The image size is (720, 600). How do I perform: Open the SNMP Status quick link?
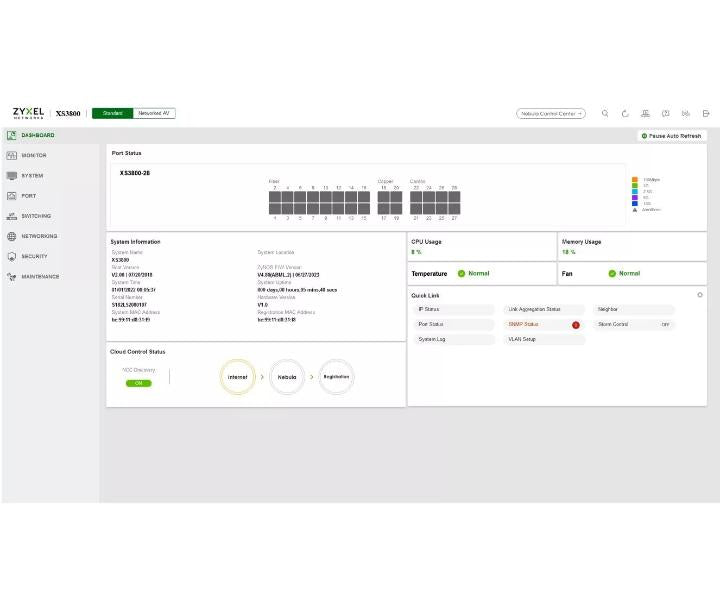coord(544,325)
